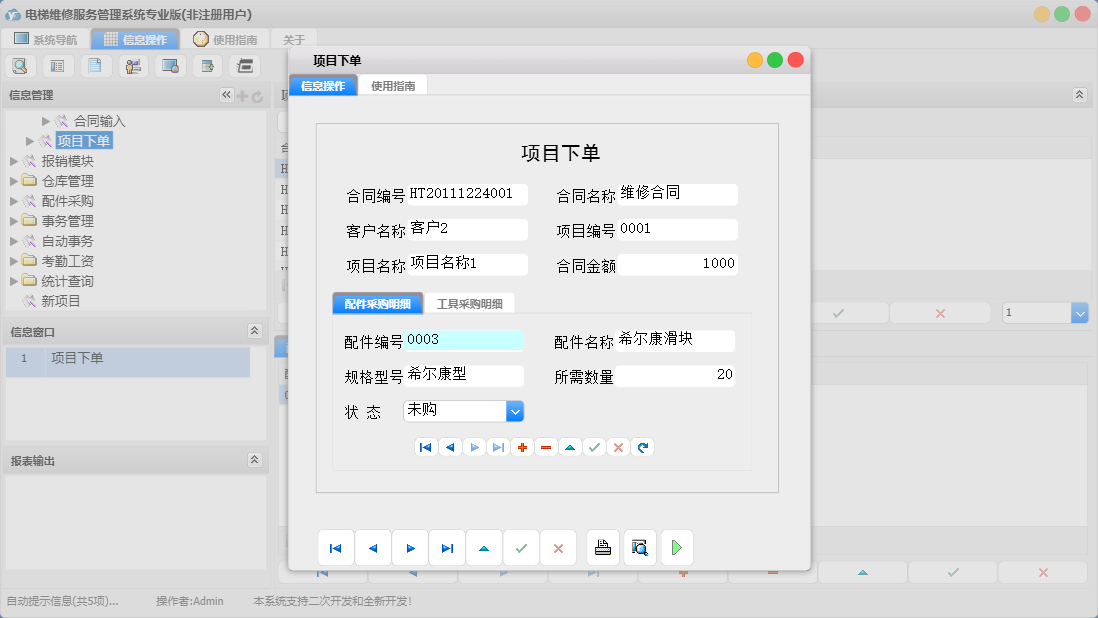Image resolution: width=1098 pixels, height=618 pixels.
Task: Click the blue document icon in the toolbar
Action: (94, 65)
